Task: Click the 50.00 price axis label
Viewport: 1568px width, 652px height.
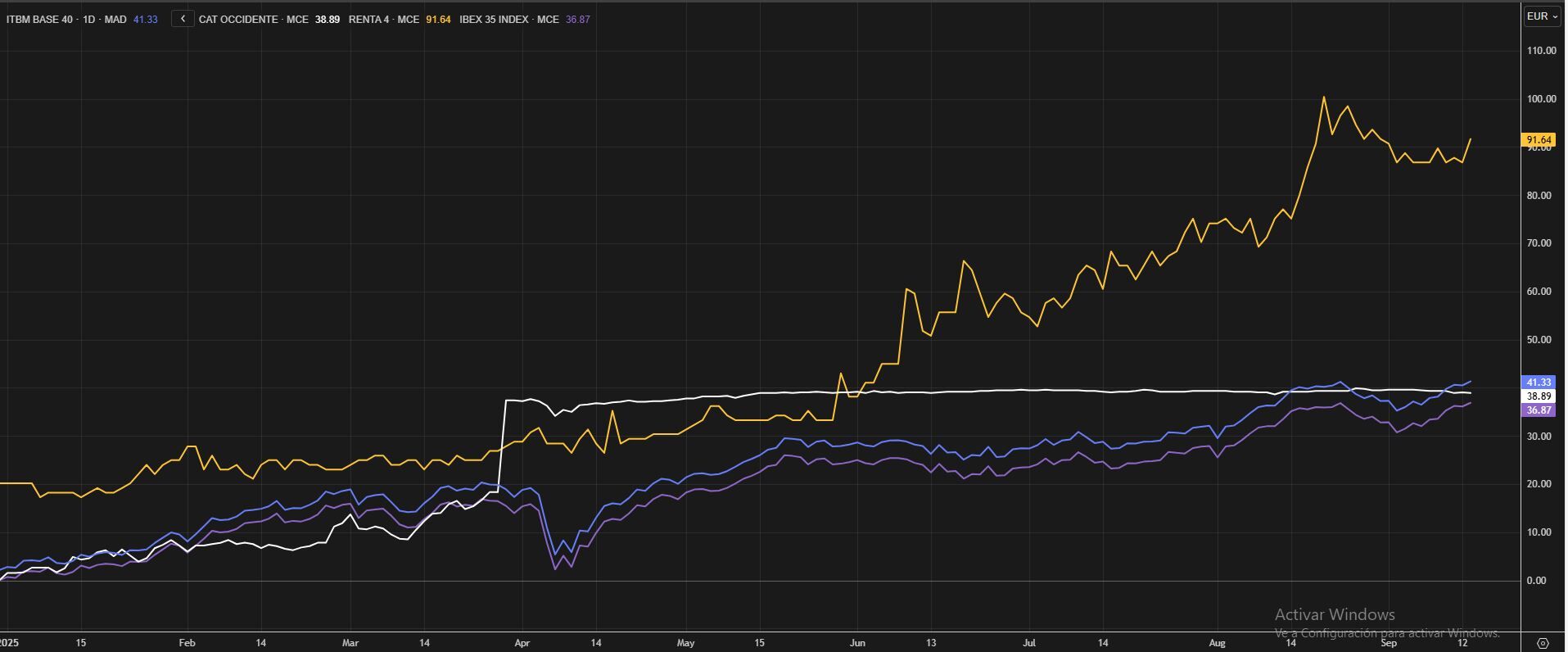Action: [x=1541, y=340]
